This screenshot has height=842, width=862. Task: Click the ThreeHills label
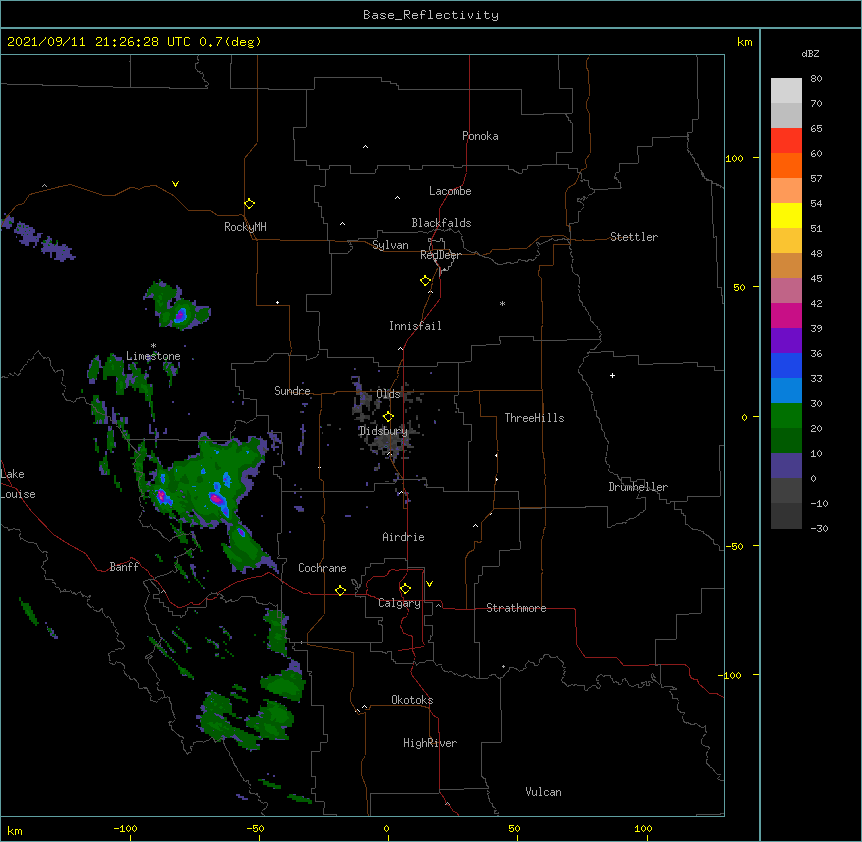[534, 418]
